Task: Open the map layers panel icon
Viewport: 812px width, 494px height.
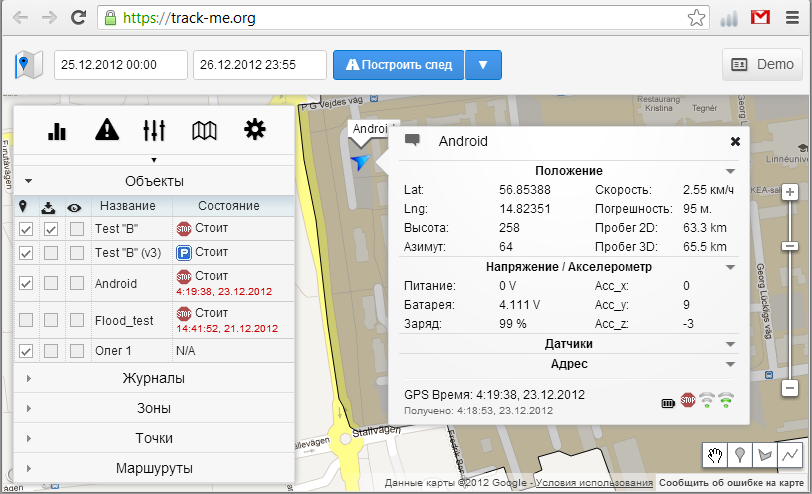Action: pyautogui.click(x=205, y=130)
